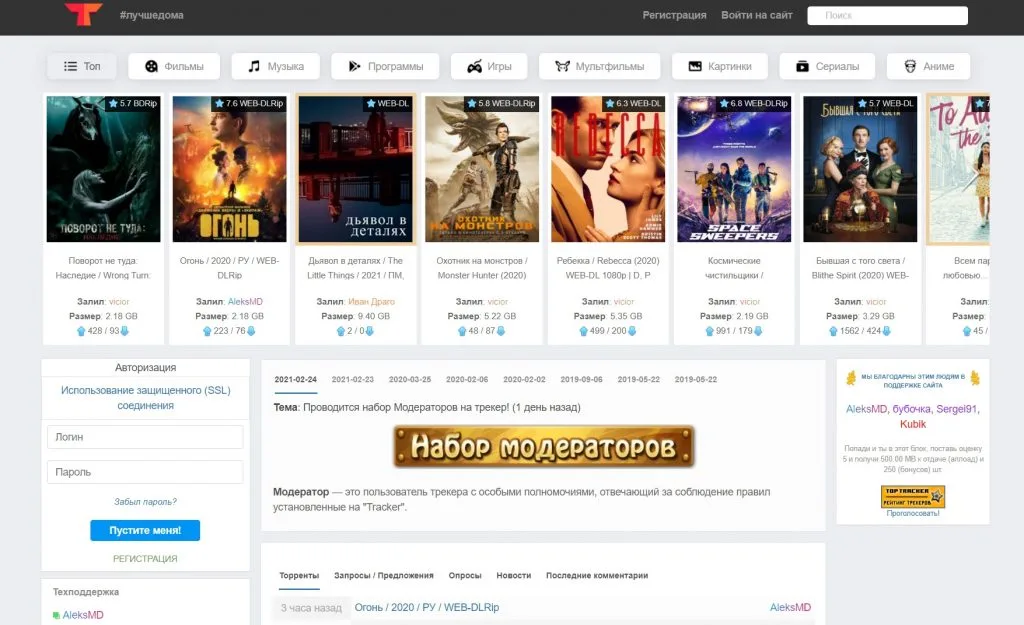
Task: Switch to the 2021-02-23 news tab
Action: [x=353, y=379]
